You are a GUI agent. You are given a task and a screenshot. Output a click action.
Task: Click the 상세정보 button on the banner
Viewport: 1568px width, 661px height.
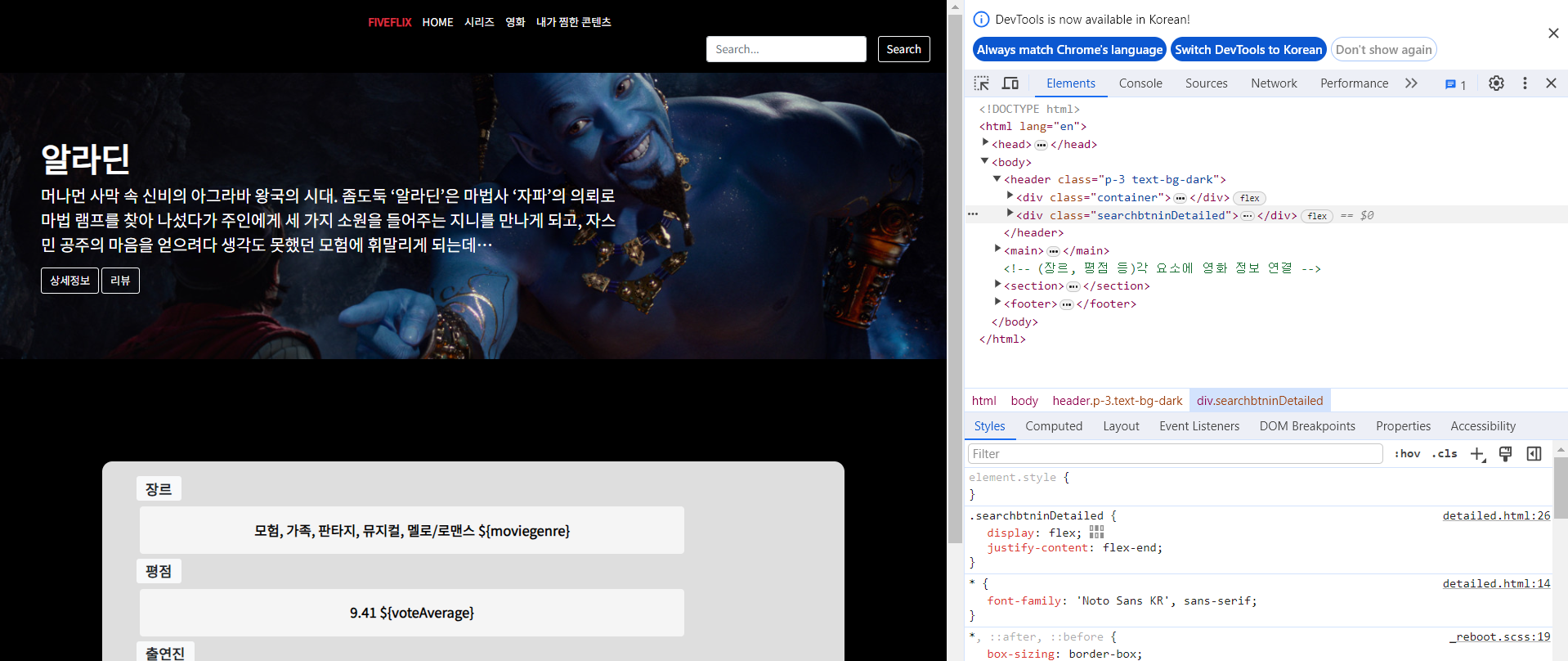point(69,281)
